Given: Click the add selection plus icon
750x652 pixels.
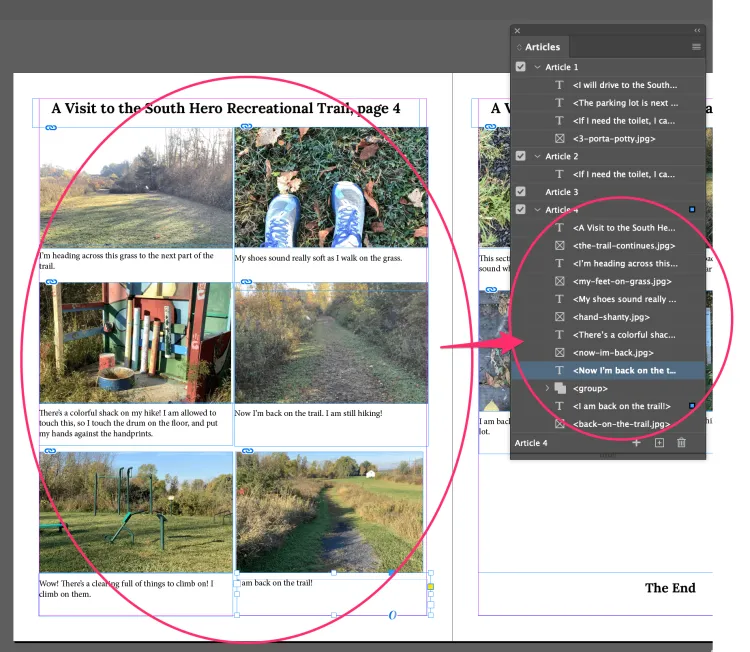Looking at the screenshot, I should point(636,442).
